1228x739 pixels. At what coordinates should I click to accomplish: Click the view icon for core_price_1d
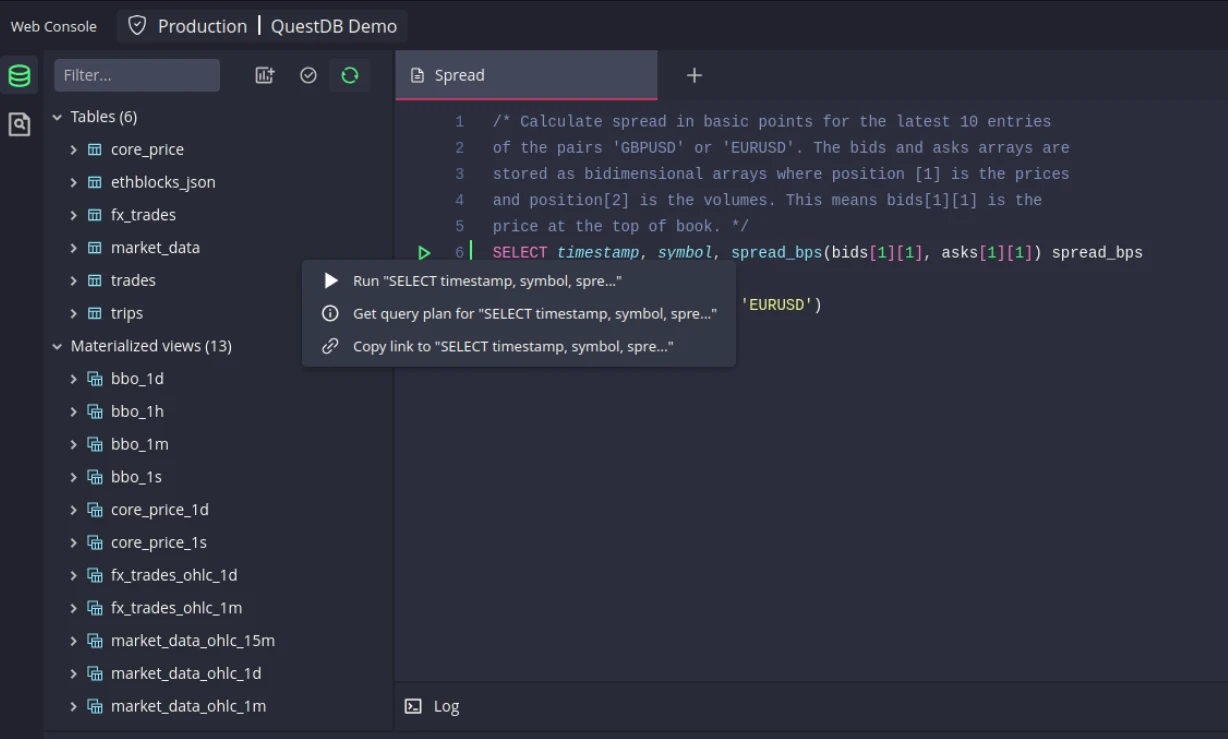95,510
